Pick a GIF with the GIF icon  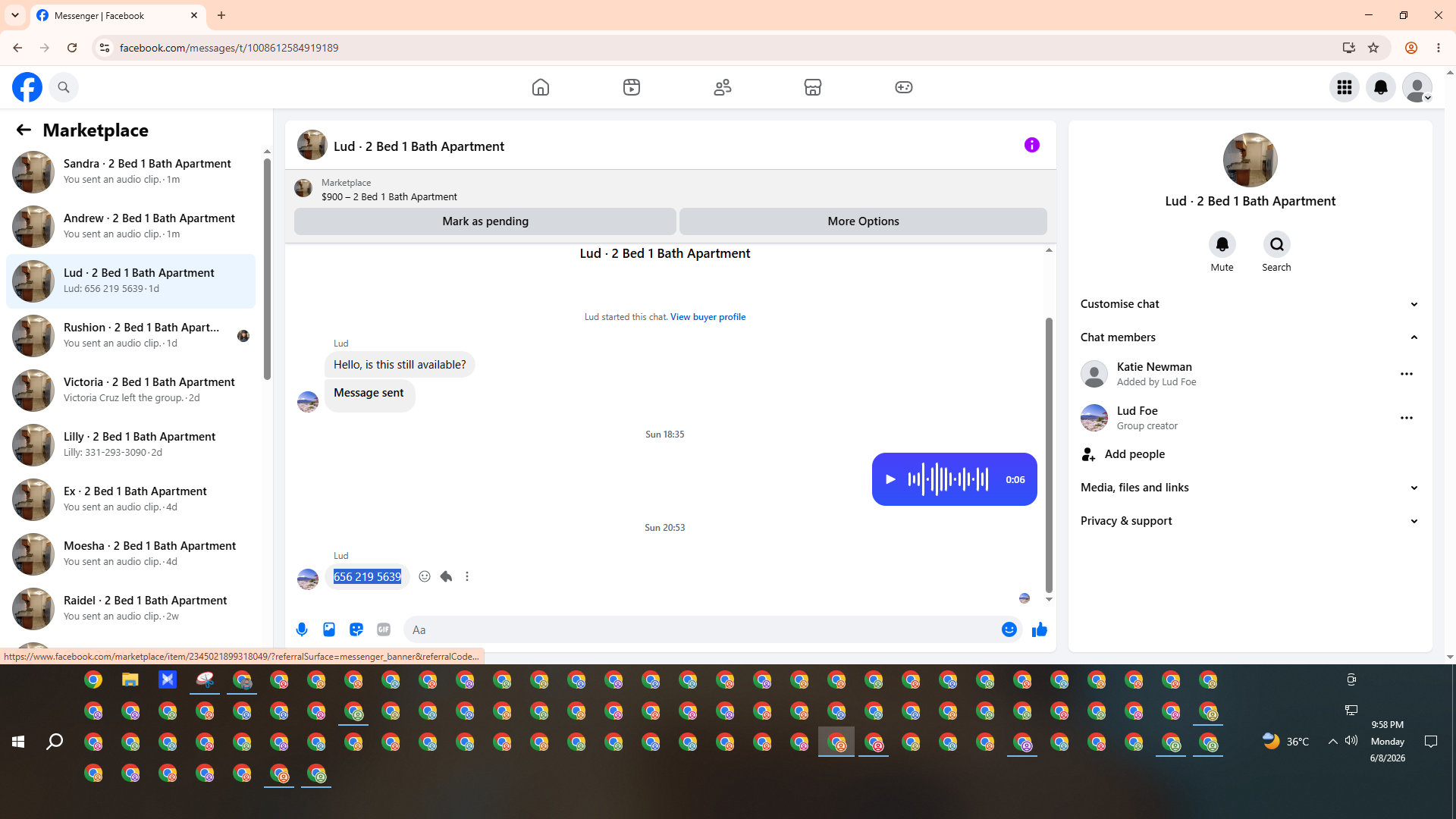click(384, 629)
